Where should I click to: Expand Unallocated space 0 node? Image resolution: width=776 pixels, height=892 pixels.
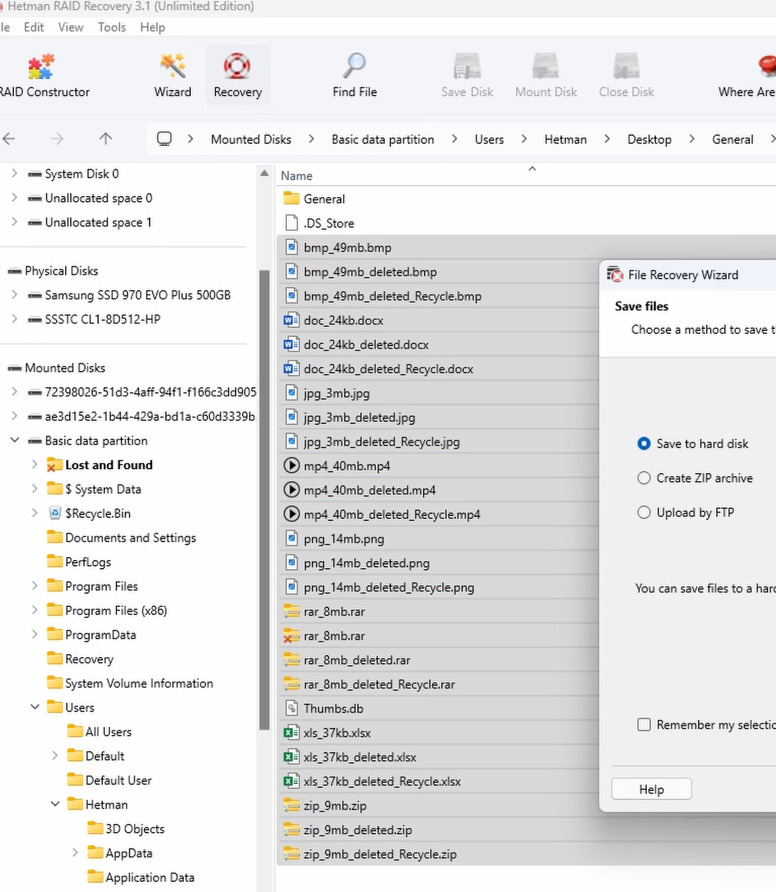14,197
